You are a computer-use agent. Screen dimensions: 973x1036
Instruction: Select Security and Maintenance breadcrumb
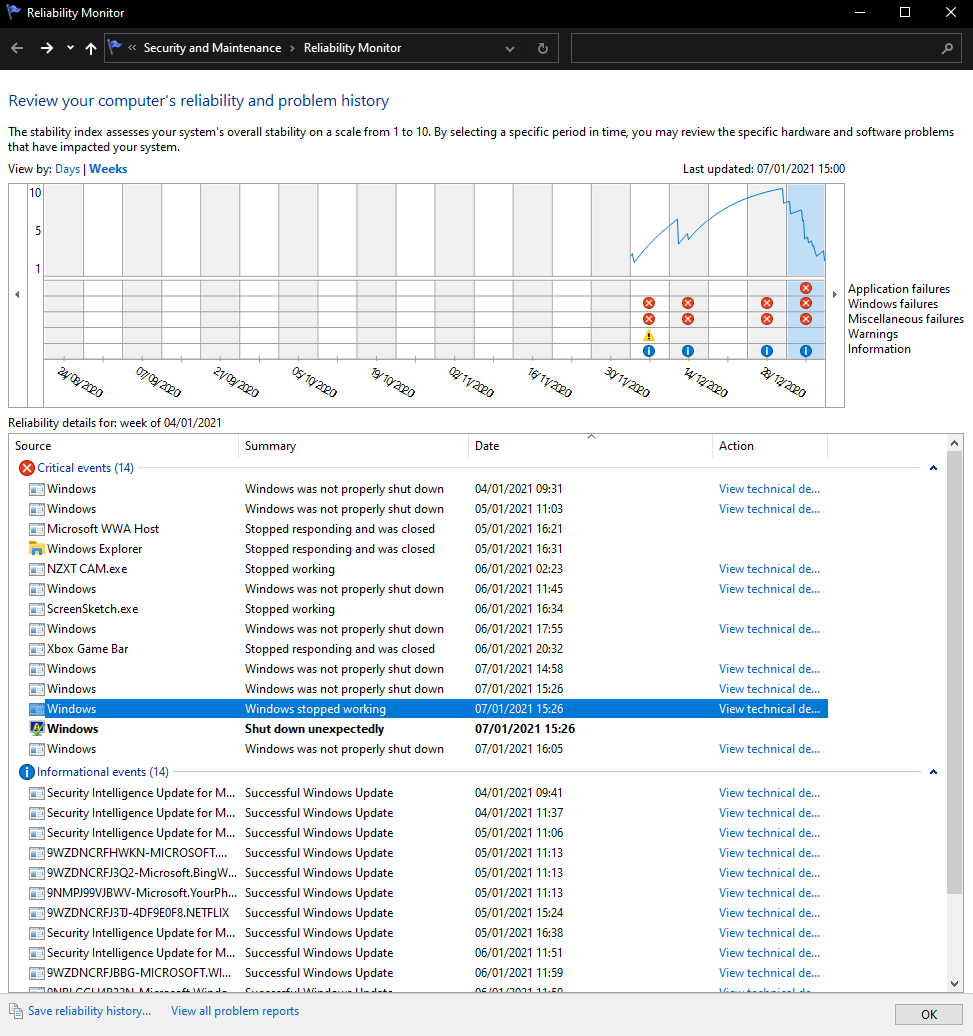pyautogui.click(x=212, y=48)
